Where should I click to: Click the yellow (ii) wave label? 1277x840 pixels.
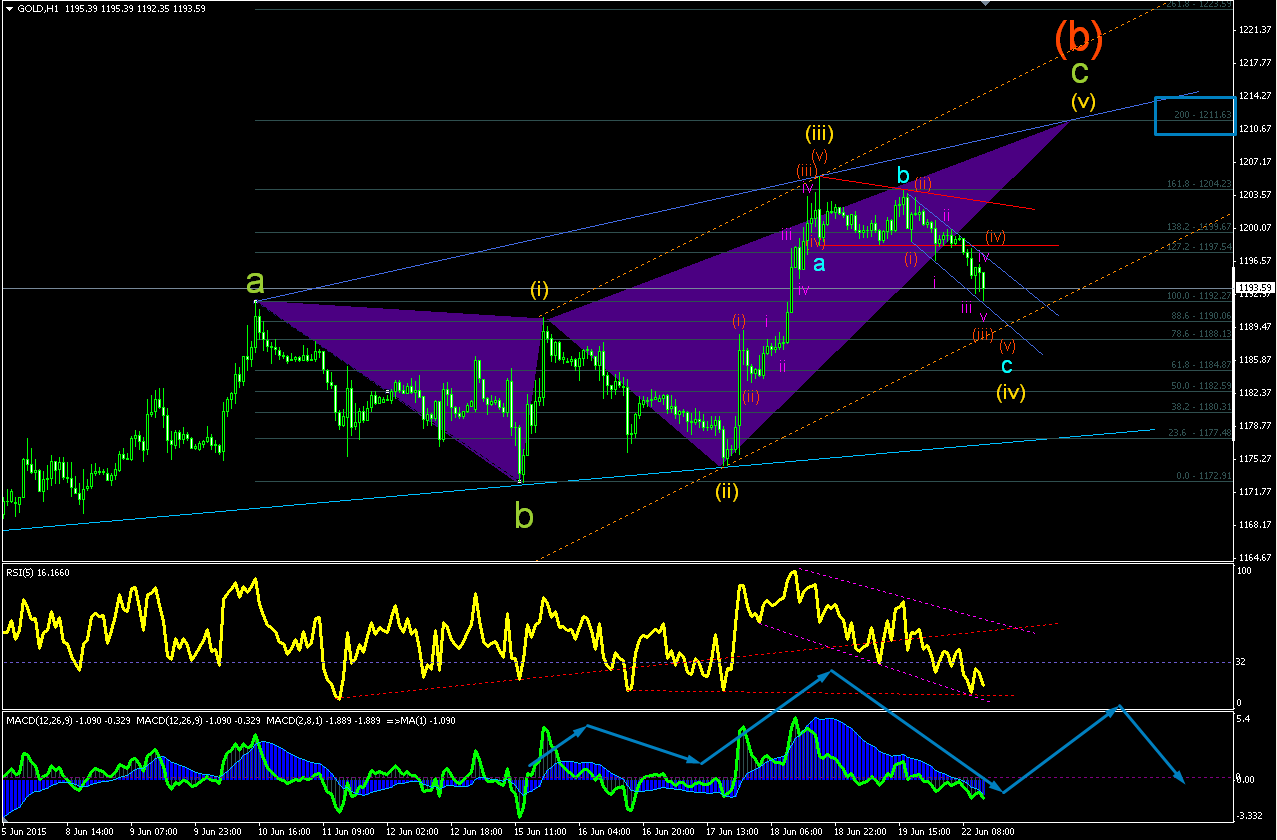click(726, 491)
